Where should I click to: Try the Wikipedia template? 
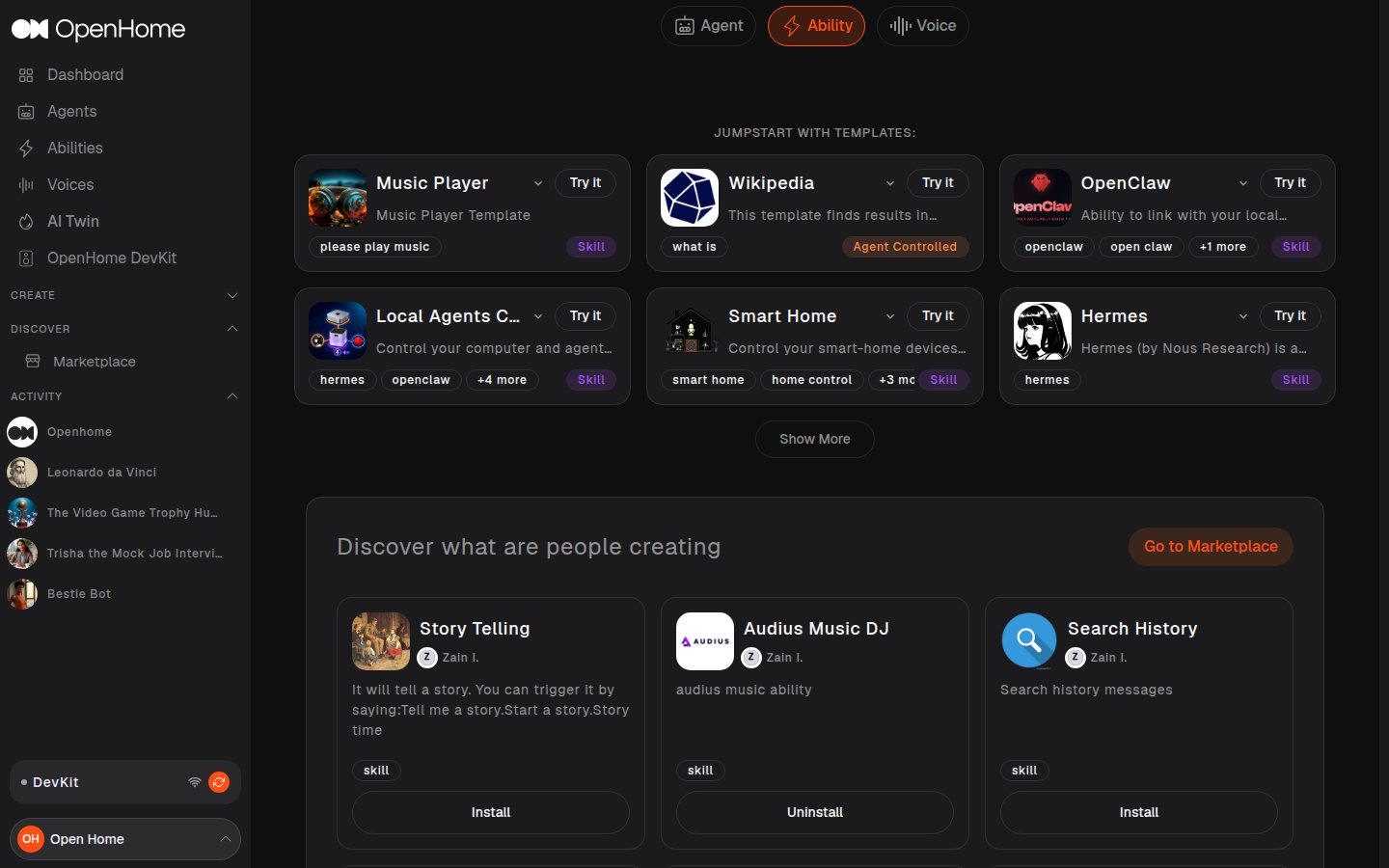(x=938, y=183)
